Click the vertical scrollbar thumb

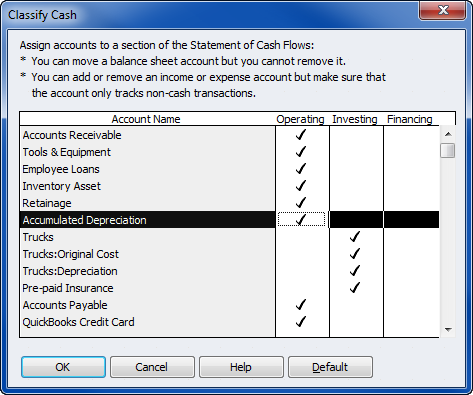point(448,150)
